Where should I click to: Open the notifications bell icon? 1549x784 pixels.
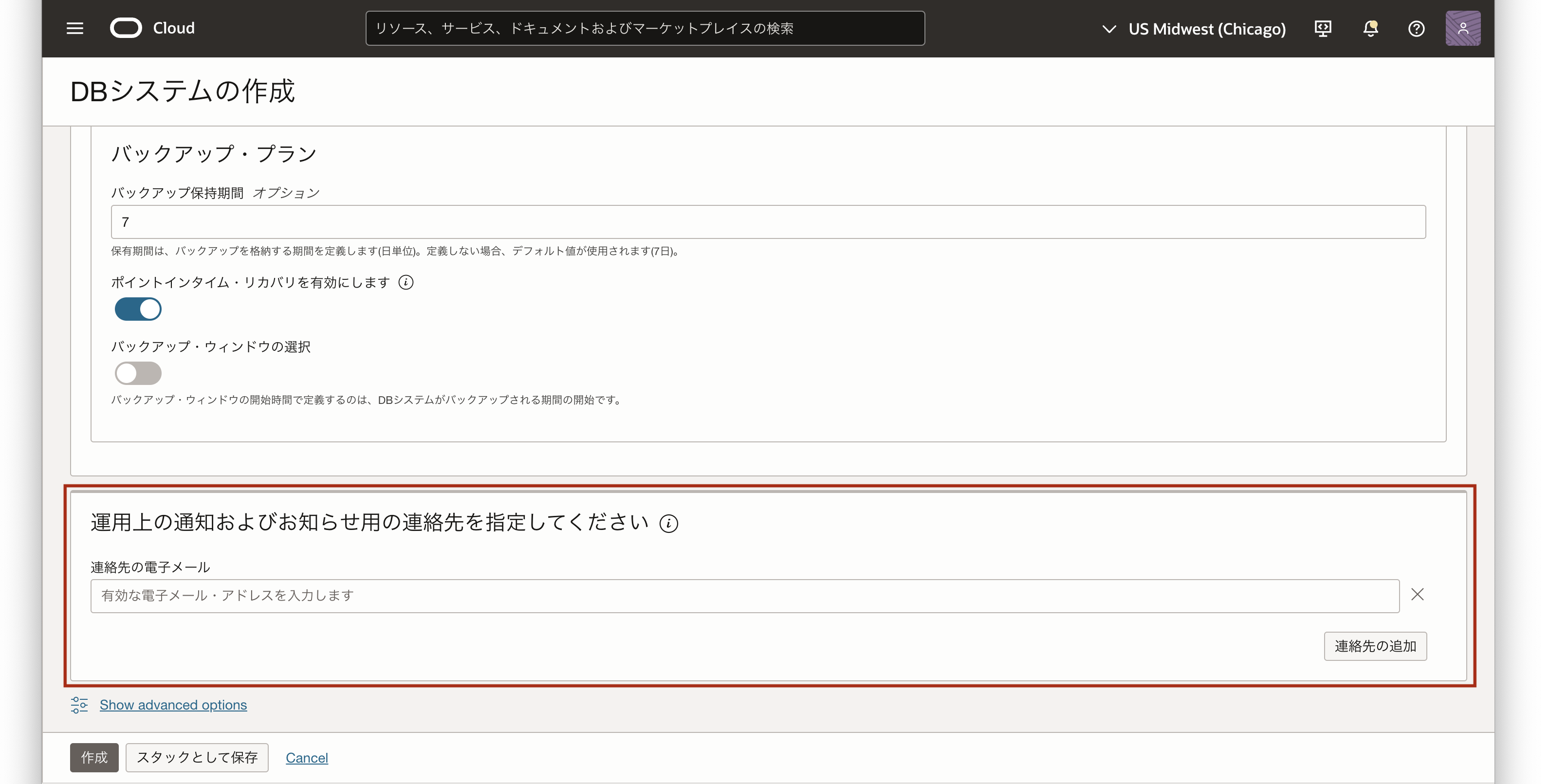[1370, 28]
